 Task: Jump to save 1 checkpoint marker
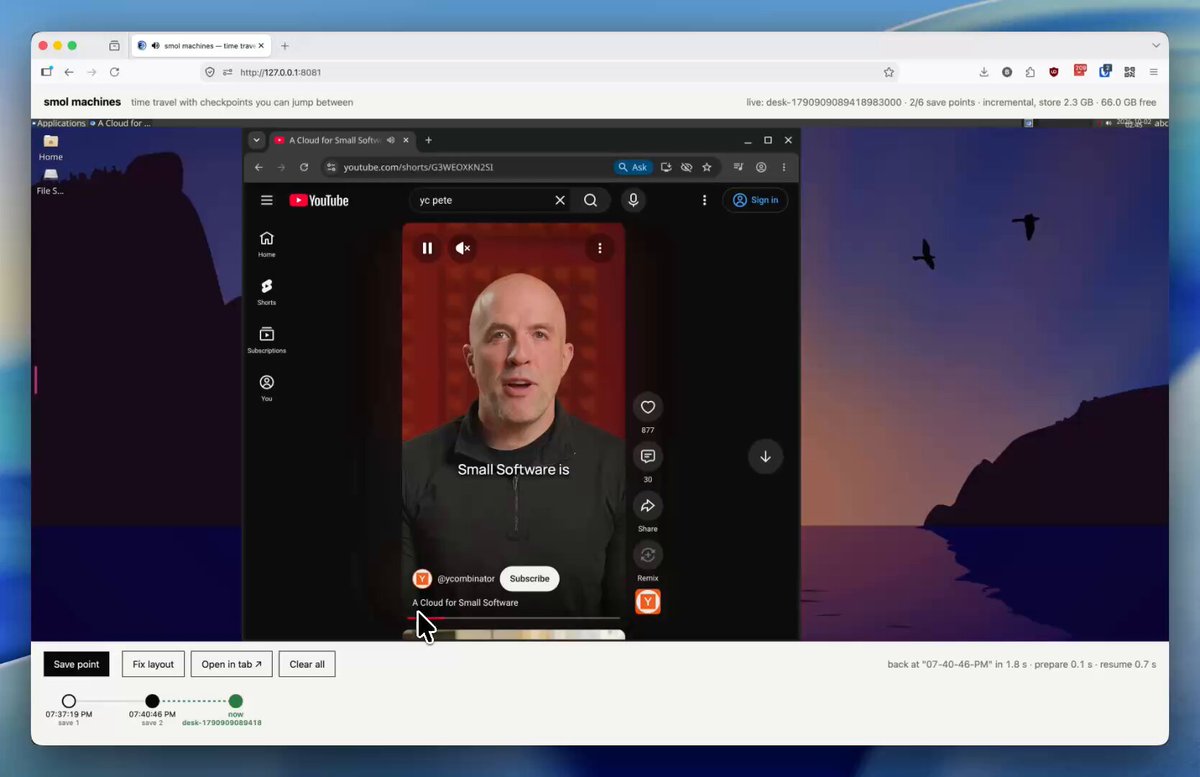coord(69,701)
